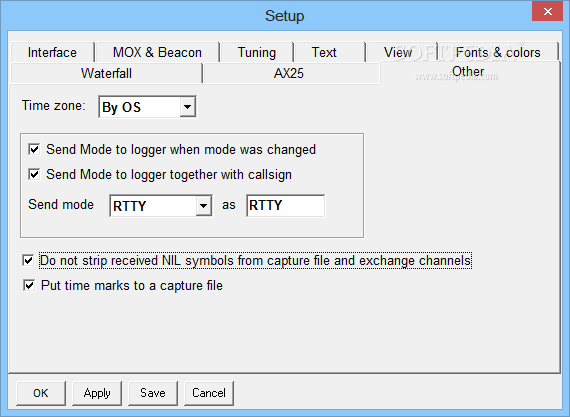Click the 'Time zone:' label
This screenshot has height=417, width=570.
click(x=54, y=105)
